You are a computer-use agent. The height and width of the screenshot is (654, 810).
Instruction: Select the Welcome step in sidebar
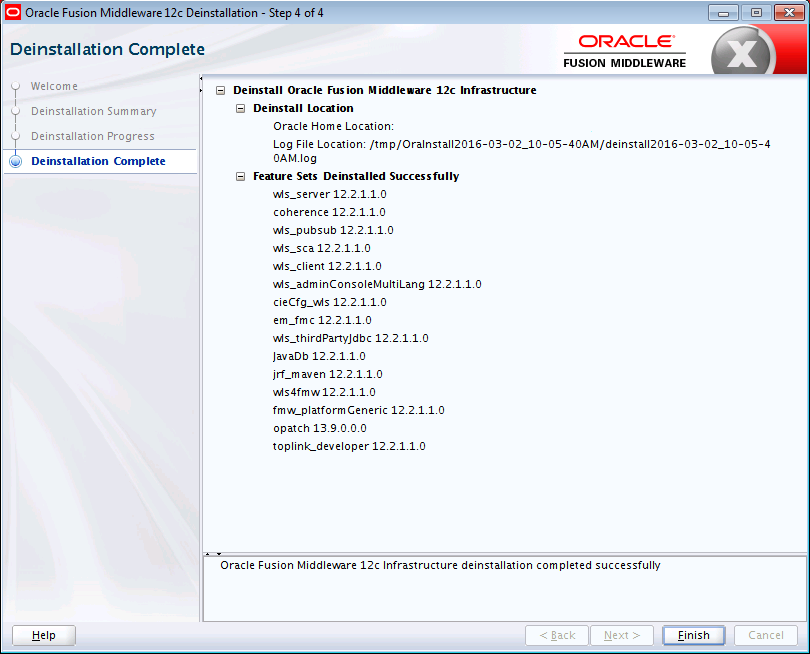[x=54, y=86]
